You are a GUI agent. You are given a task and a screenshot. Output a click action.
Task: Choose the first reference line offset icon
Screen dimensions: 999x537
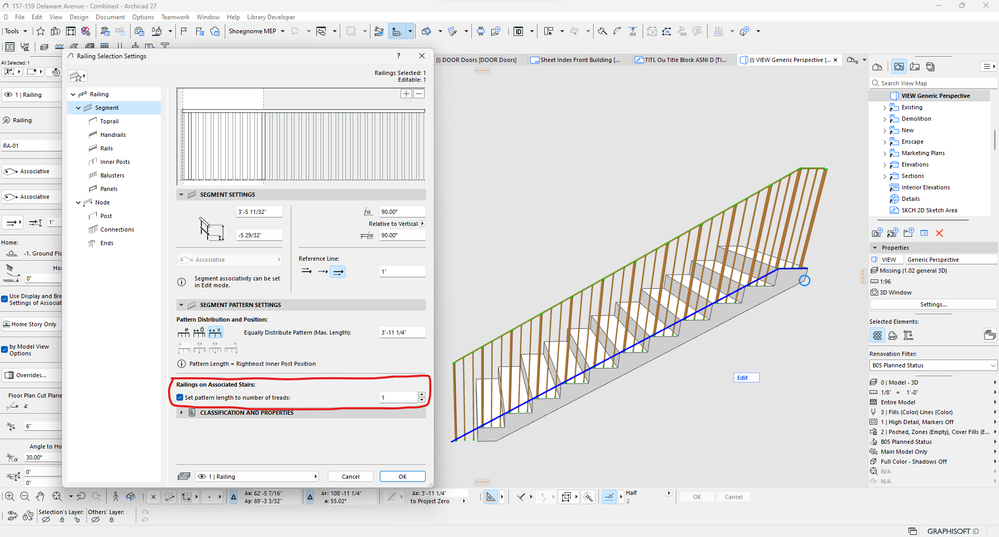tap(306, 271)
